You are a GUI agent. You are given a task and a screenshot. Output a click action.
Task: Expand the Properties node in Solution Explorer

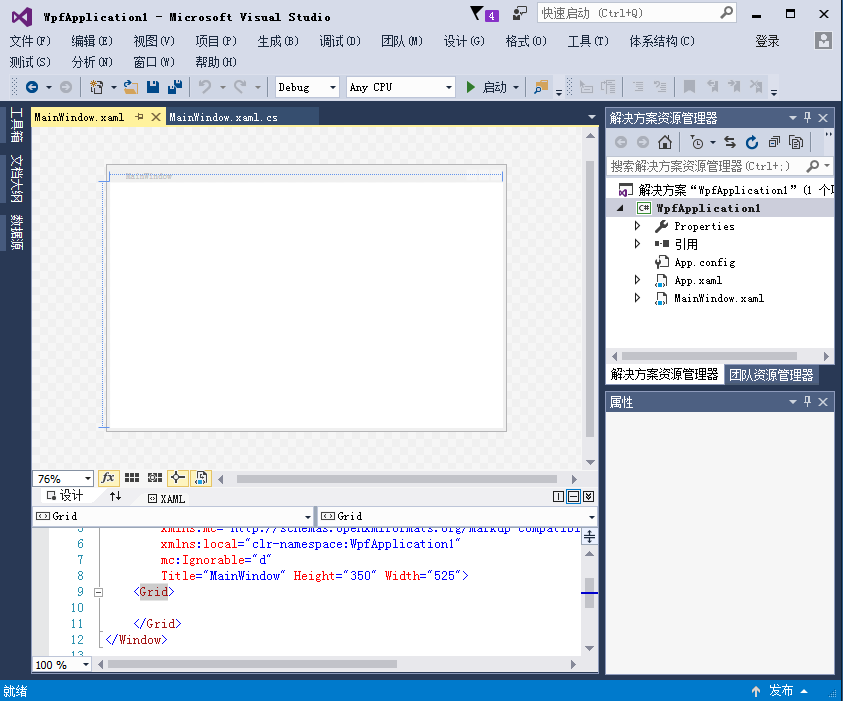[638, 226]
